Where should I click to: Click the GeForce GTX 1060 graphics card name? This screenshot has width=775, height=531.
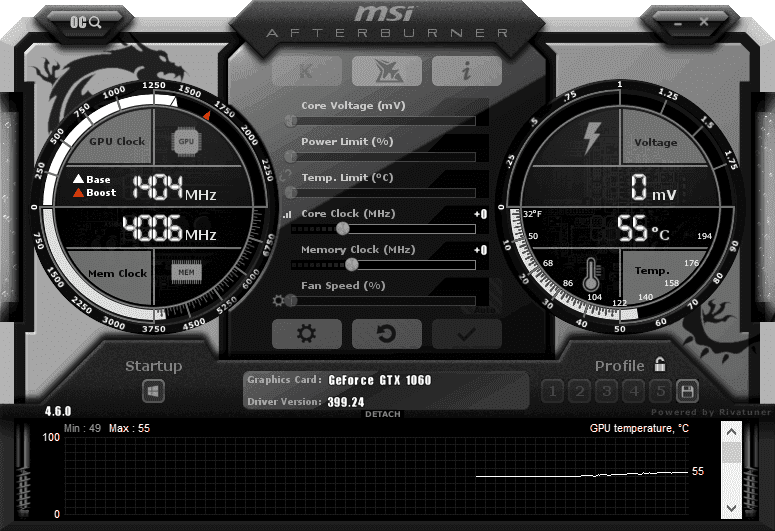point(380,380)
